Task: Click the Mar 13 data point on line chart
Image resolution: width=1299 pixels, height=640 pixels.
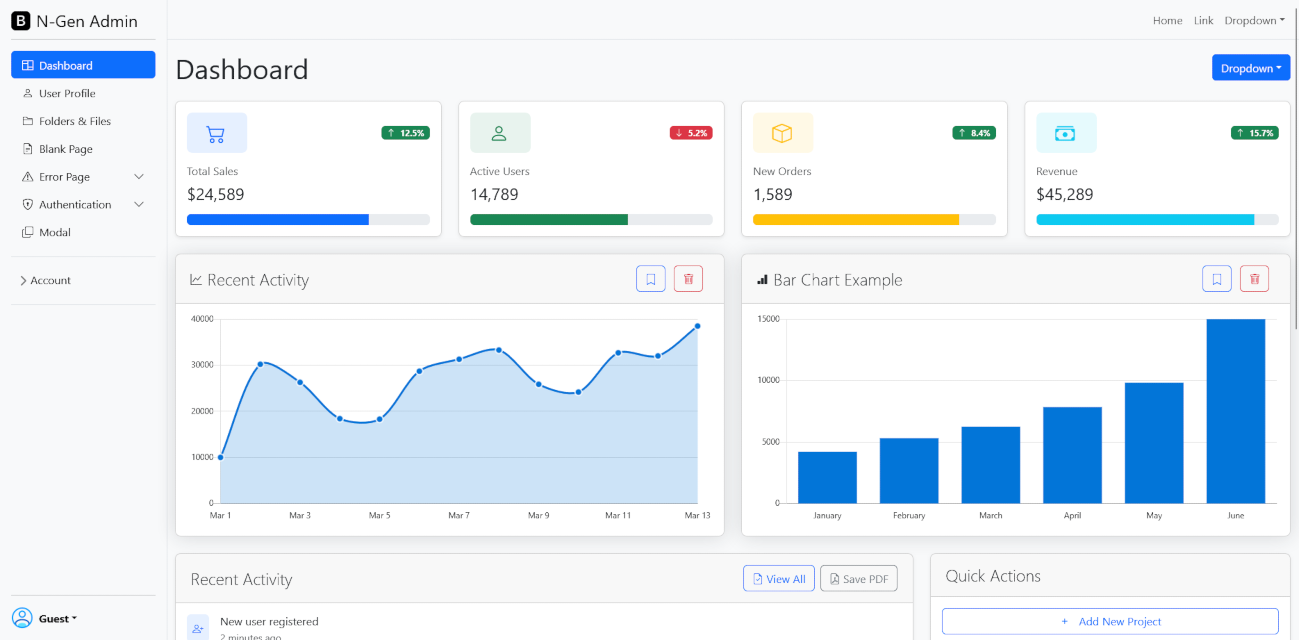Action: (698, 326)
